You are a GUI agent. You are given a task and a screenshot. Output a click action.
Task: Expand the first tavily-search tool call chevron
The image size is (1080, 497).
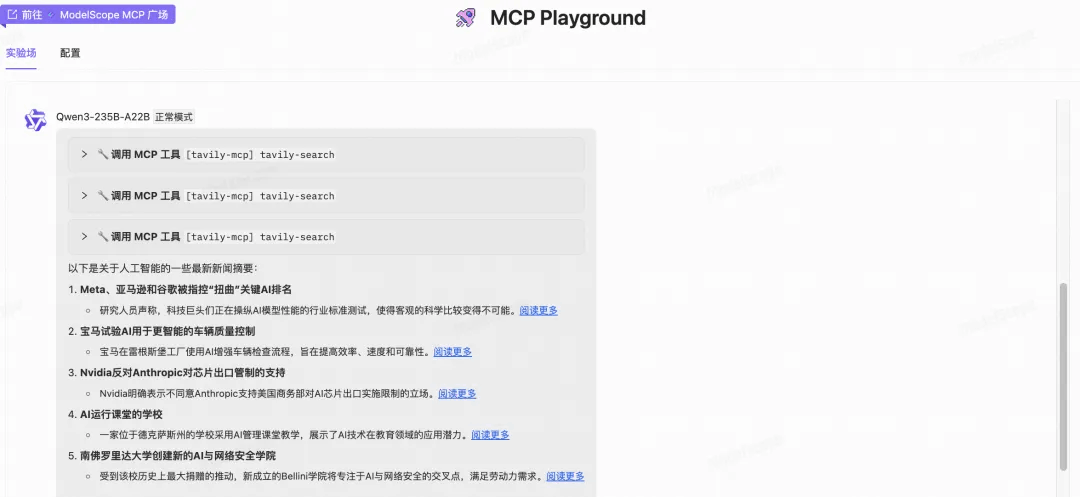coord(84,154)
